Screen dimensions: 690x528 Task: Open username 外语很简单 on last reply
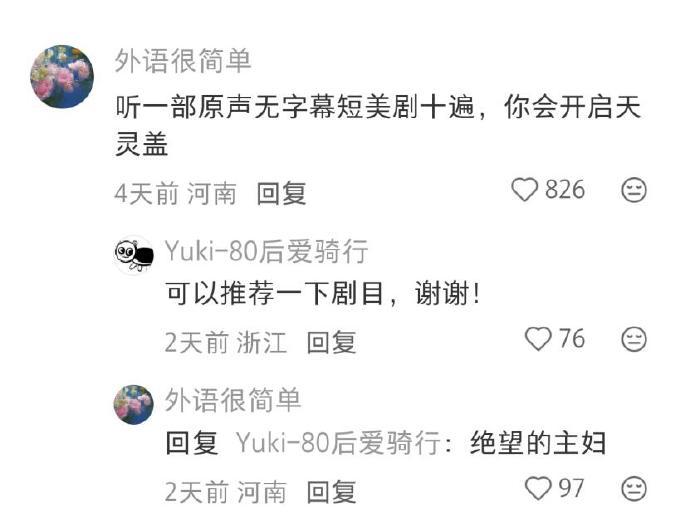pyautogui.click(x=233, y=400)
